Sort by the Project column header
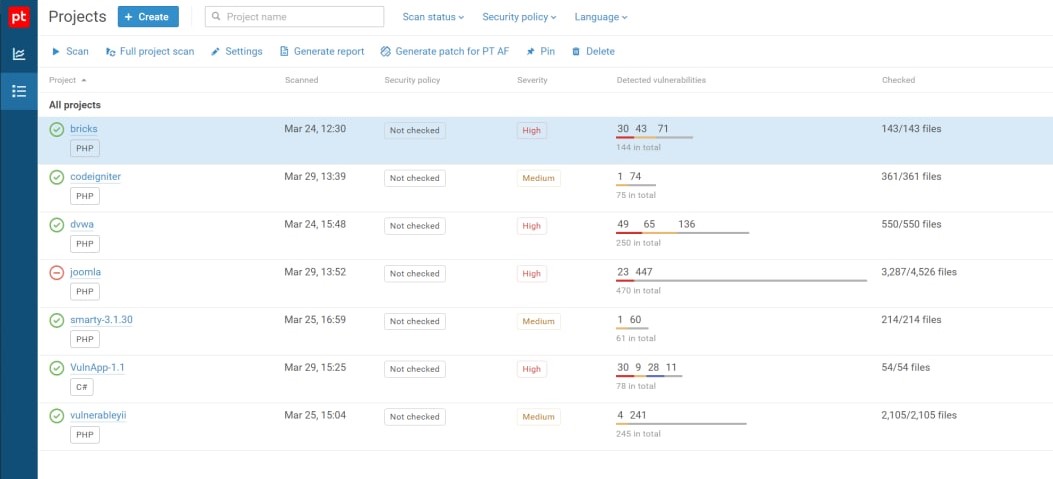The width and height of the screenshot is (1053, 479). click(x=63, y=80)
